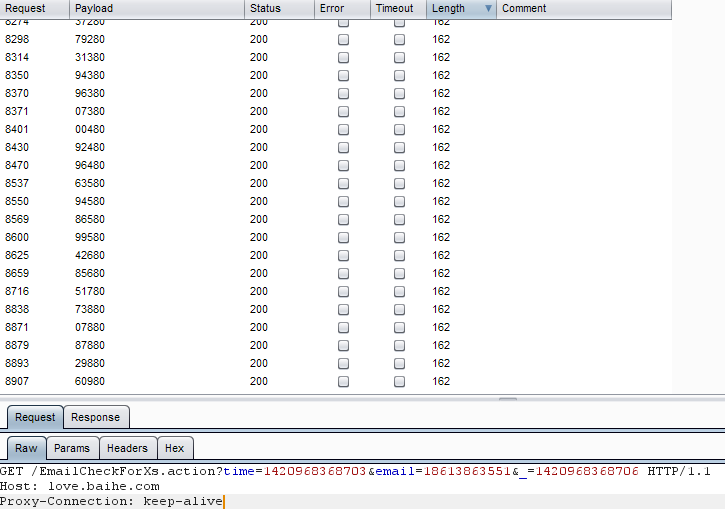
Task: Select payload 86580
Action: [x=90, y=220]
